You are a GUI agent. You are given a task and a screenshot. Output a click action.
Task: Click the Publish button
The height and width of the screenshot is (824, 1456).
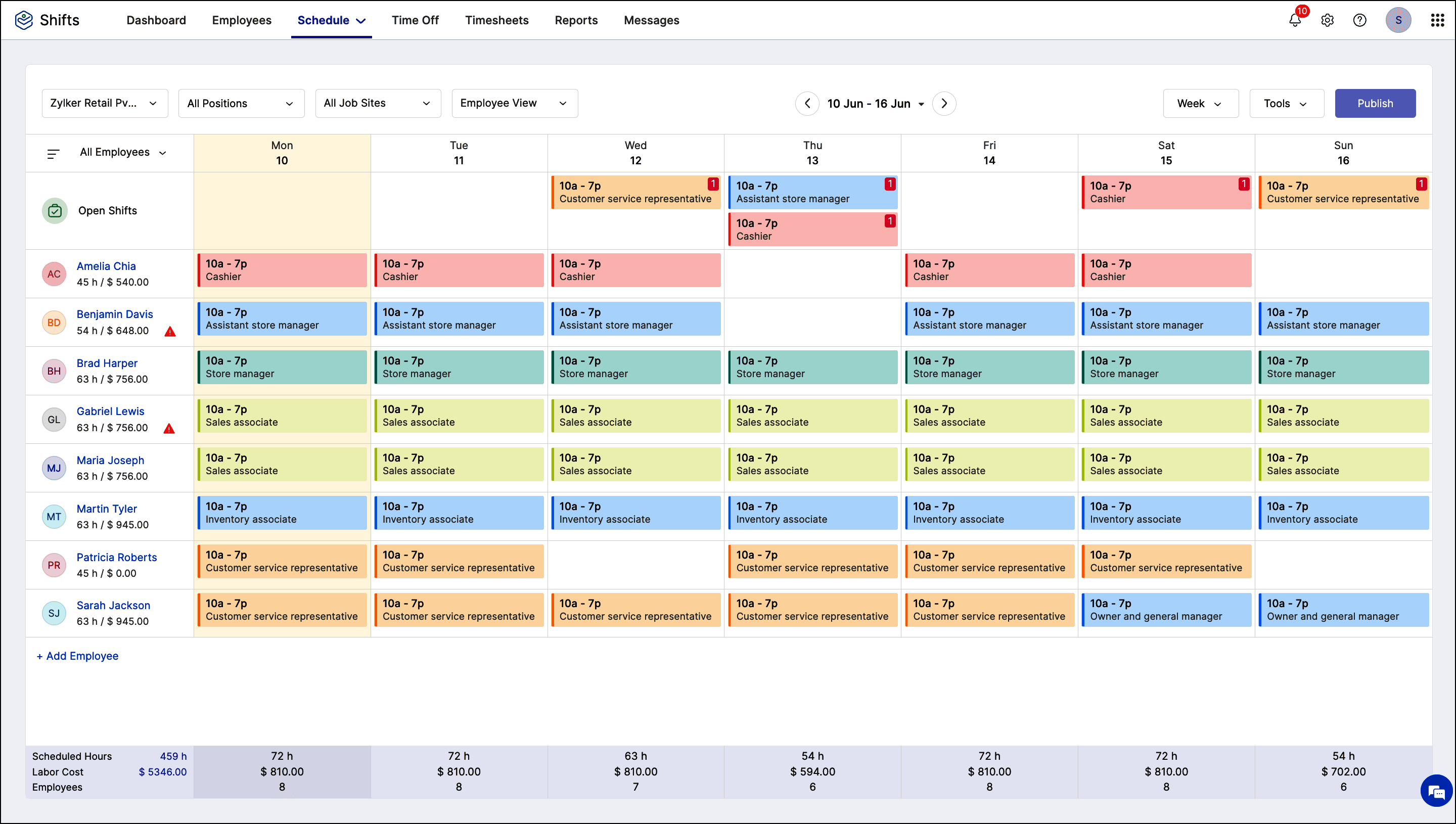(1376, 103)
